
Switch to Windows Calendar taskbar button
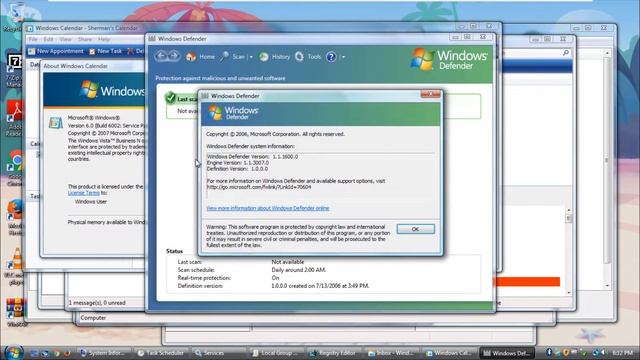[449, 353]
